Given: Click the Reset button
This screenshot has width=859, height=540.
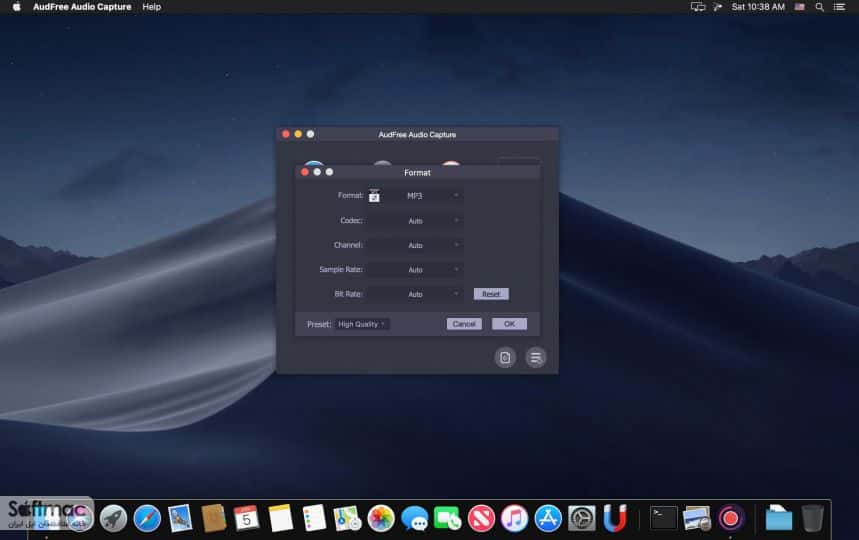Looking at the screenshot, I should (x=491, y=294).
